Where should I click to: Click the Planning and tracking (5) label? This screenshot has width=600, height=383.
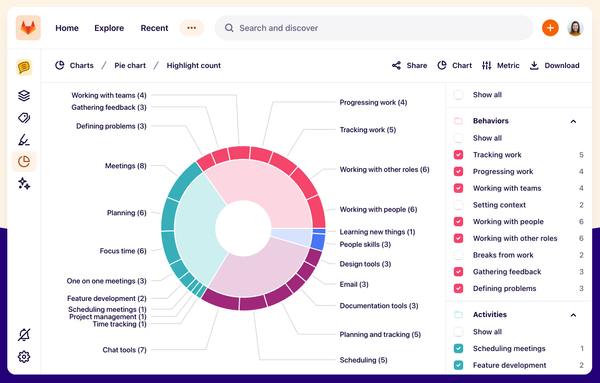380,334
